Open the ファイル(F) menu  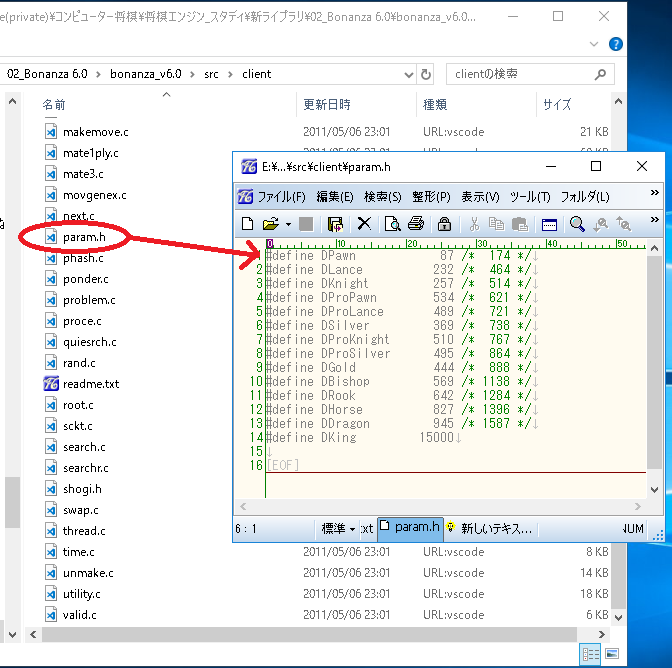click(x=282, y=197)
